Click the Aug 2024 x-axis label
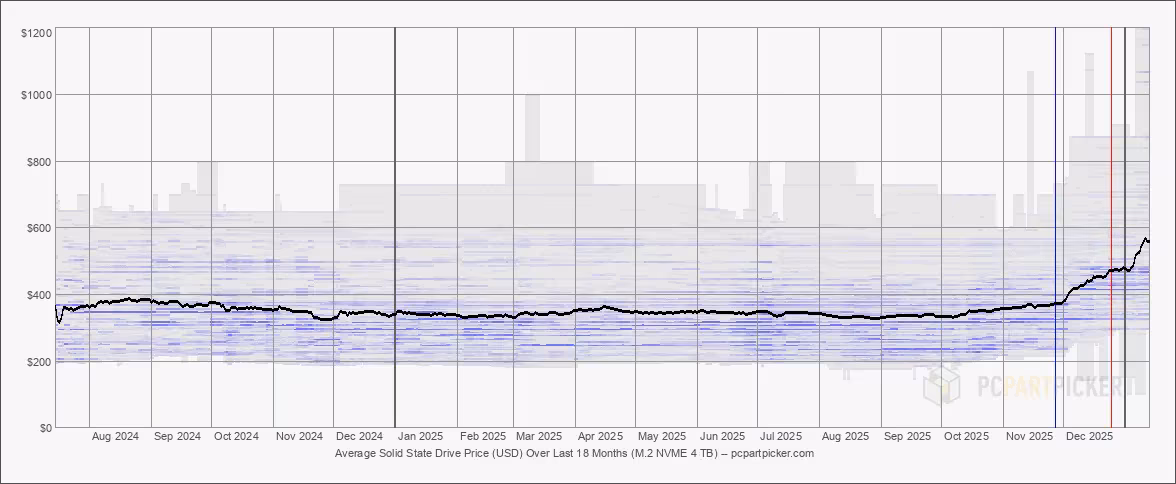Image resolution: width=1176 pixels, height=484 pixels. click(x=115, y=437)
